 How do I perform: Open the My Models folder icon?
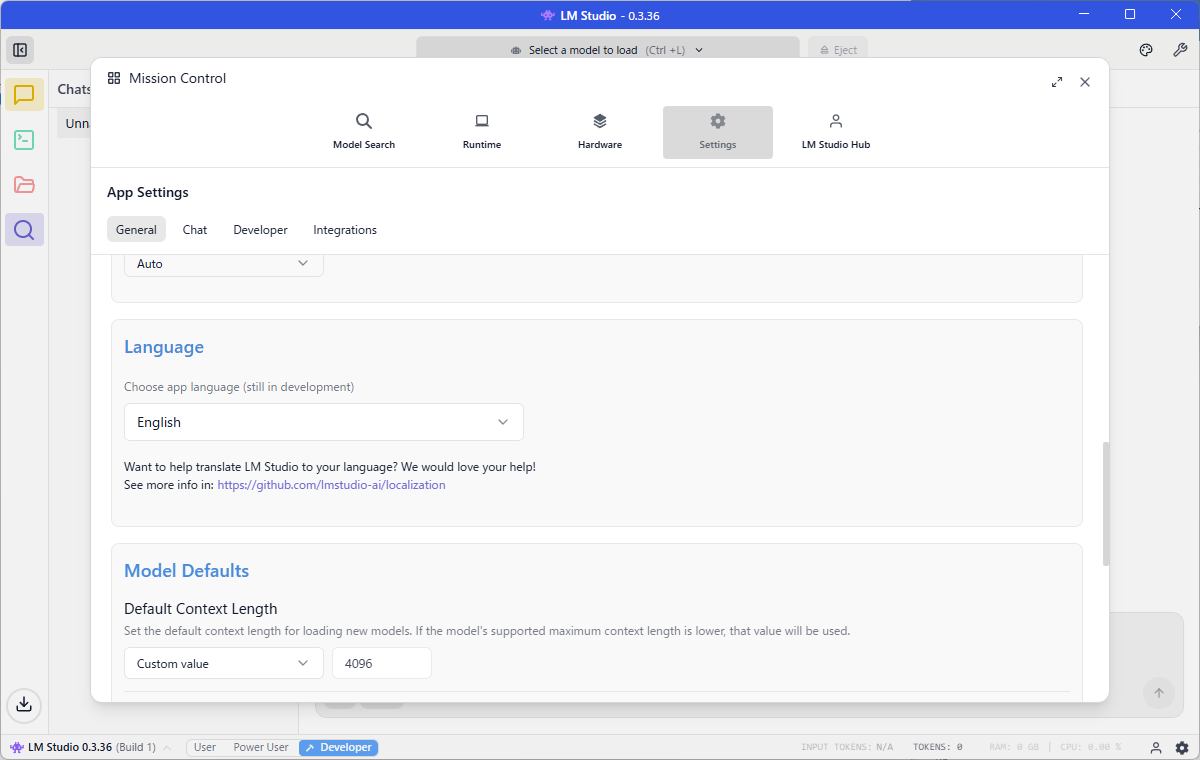pyautogui.click(x=24, y=185)
